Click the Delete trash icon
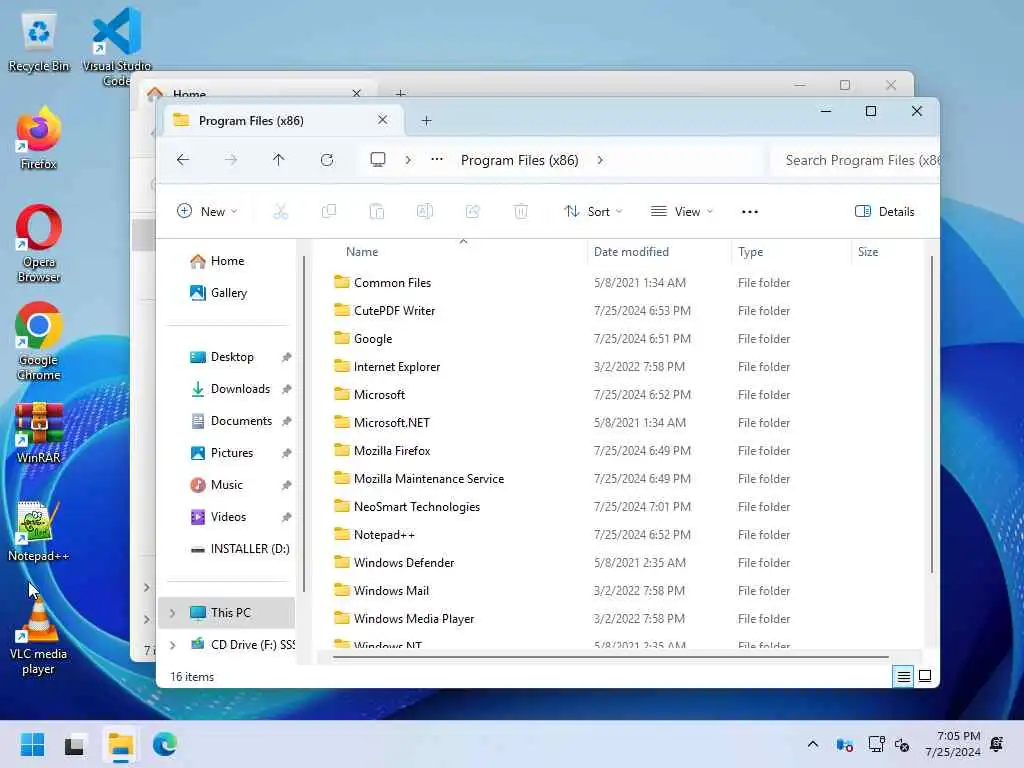This screenshot has width=1024, height=768. (x=520, y=212)
